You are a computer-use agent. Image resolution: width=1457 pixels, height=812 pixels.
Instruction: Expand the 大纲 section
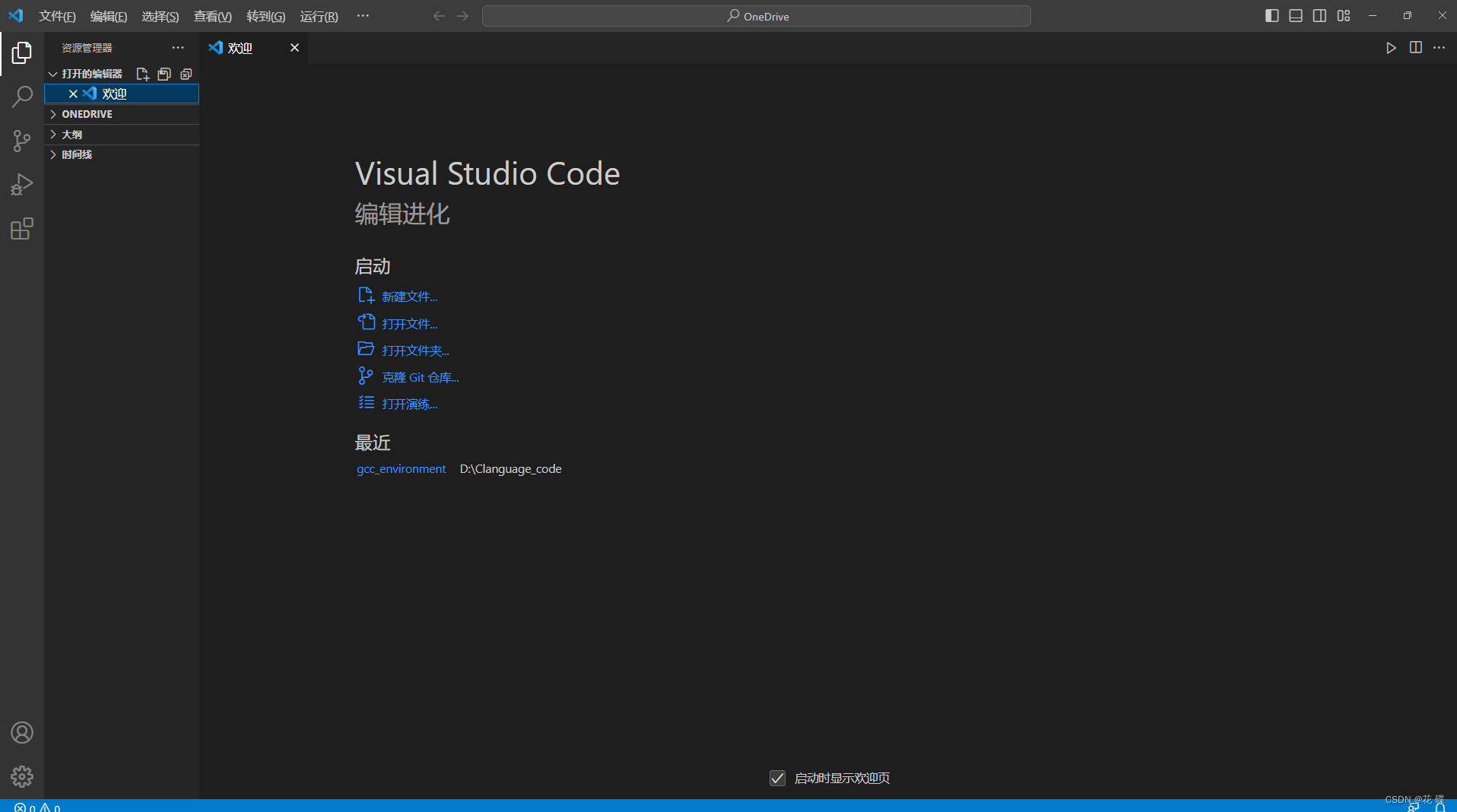click(x=122, y=135)
